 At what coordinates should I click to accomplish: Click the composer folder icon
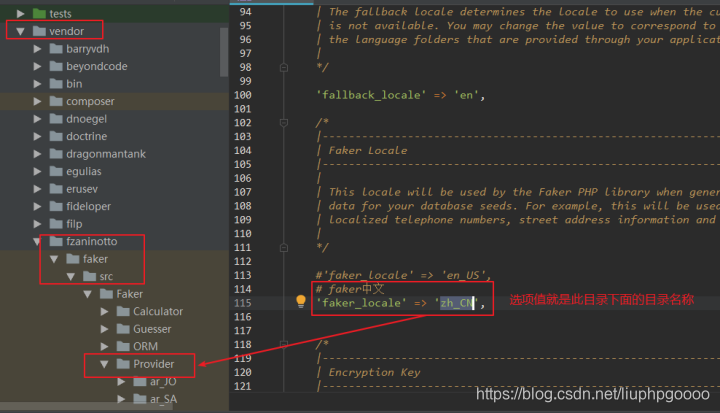[x=56, y=101]
